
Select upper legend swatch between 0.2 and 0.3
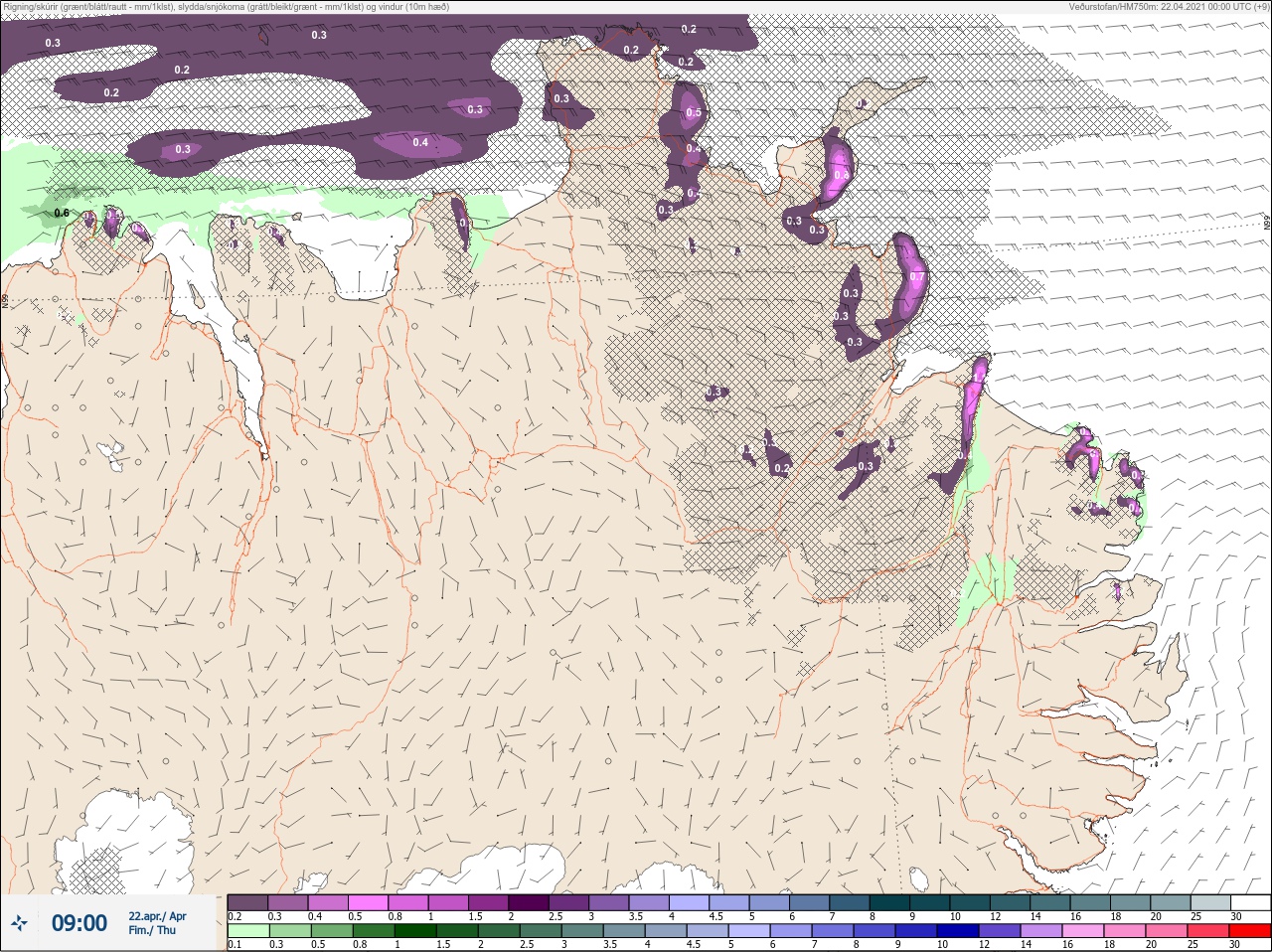coord(247,902)
